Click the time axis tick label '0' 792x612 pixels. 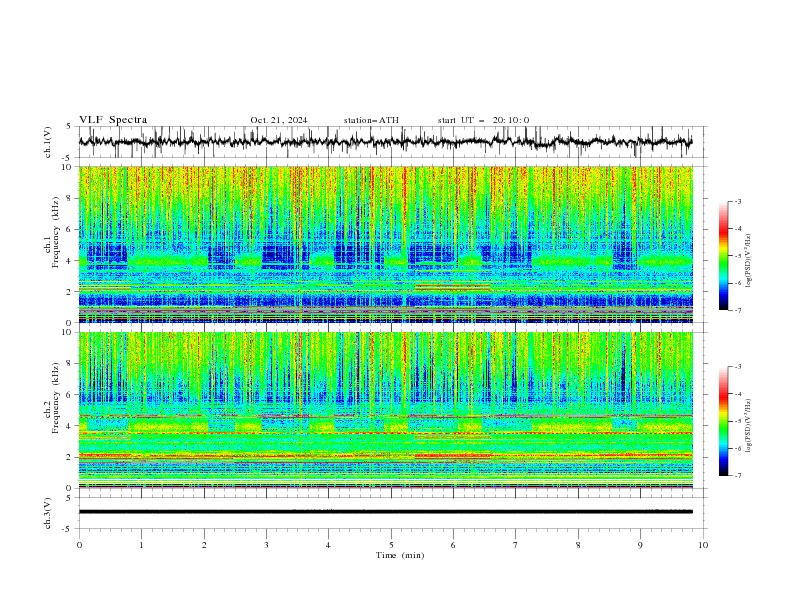point(79,545)
